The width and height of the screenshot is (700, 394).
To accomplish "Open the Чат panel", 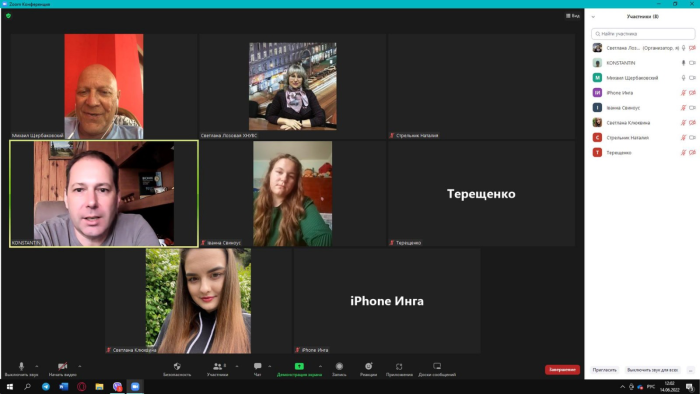I will pos(258,369).
